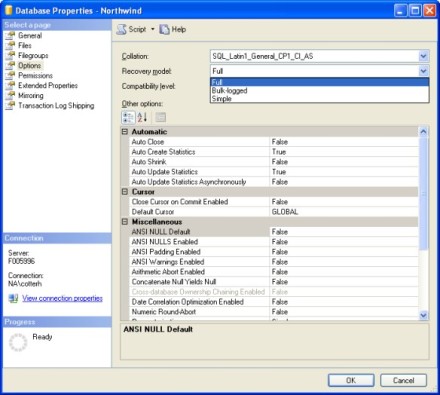
Task: Click the properties grid scroll up arrow
Action: tap(423, 132)
